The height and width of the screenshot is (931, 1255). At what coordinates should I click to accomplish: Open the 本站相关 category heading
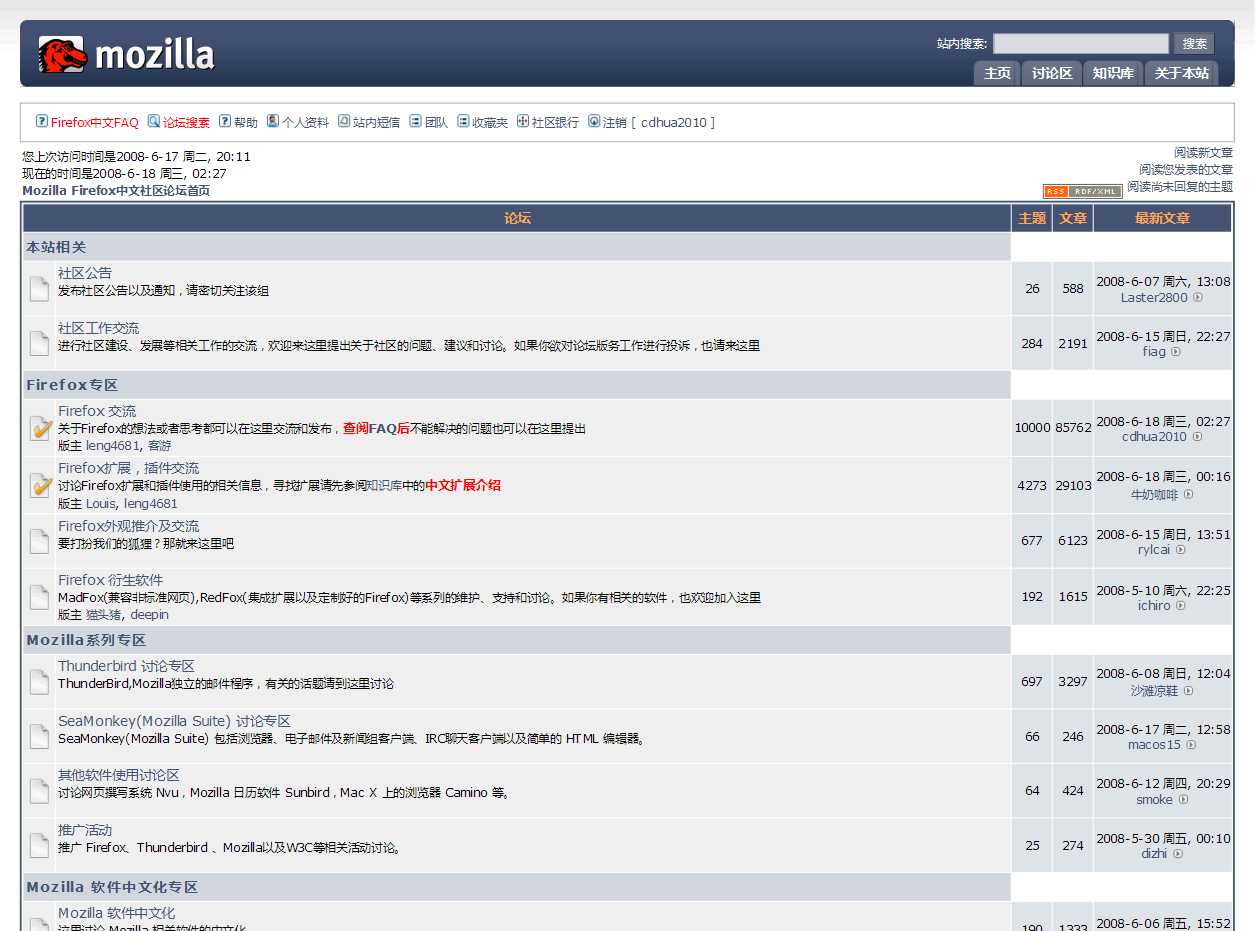56,247
